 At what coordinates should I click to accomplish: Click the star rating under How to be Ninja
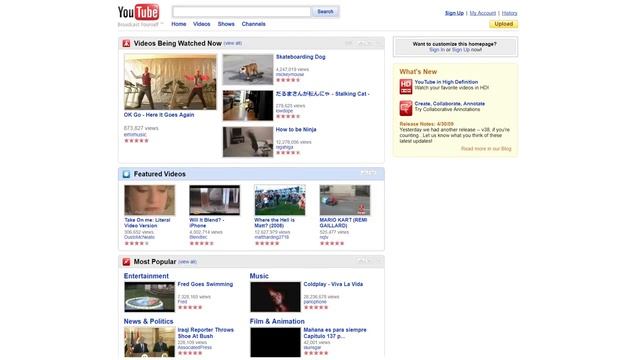click(288, 153)
